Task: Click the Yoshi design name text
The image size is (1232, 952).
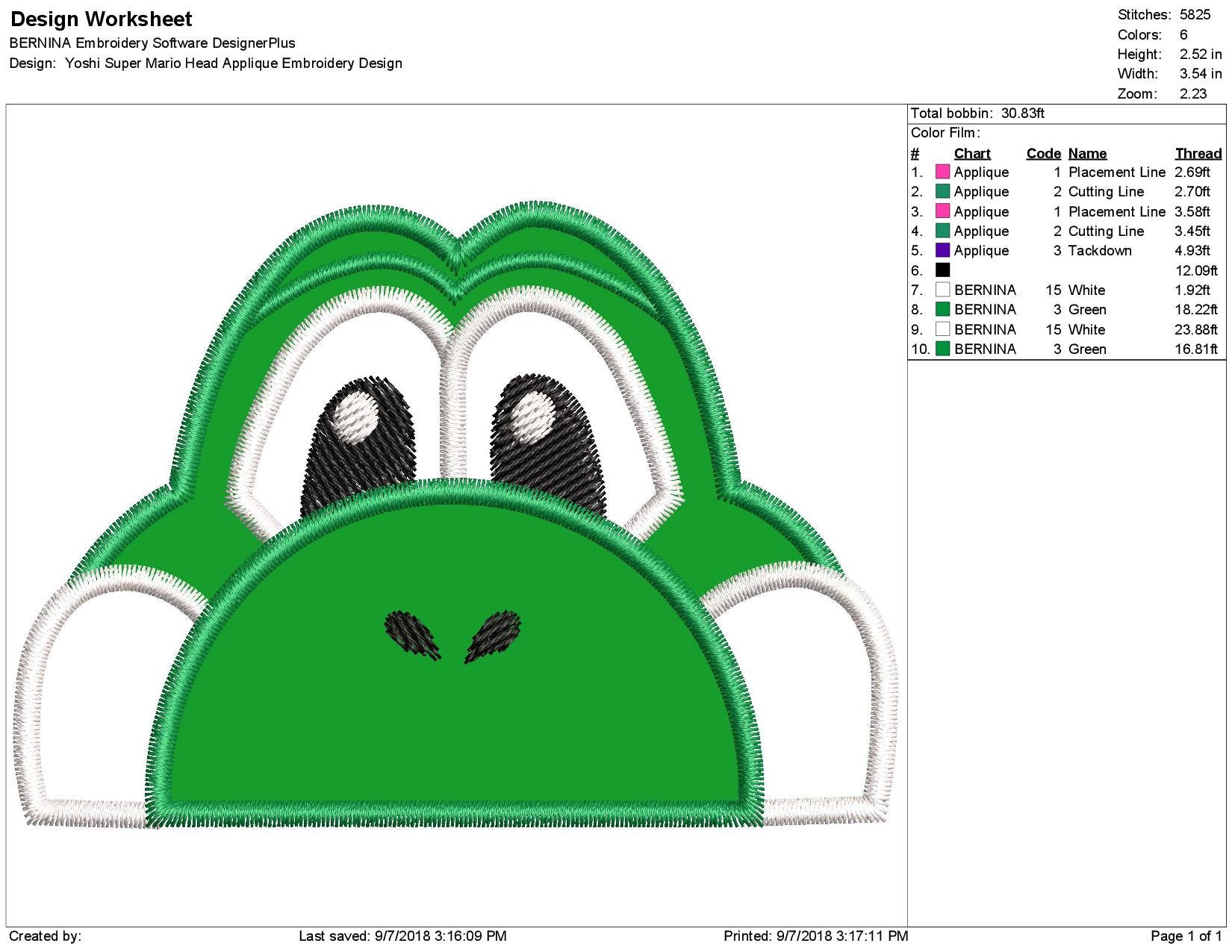Action: (234, 63)
